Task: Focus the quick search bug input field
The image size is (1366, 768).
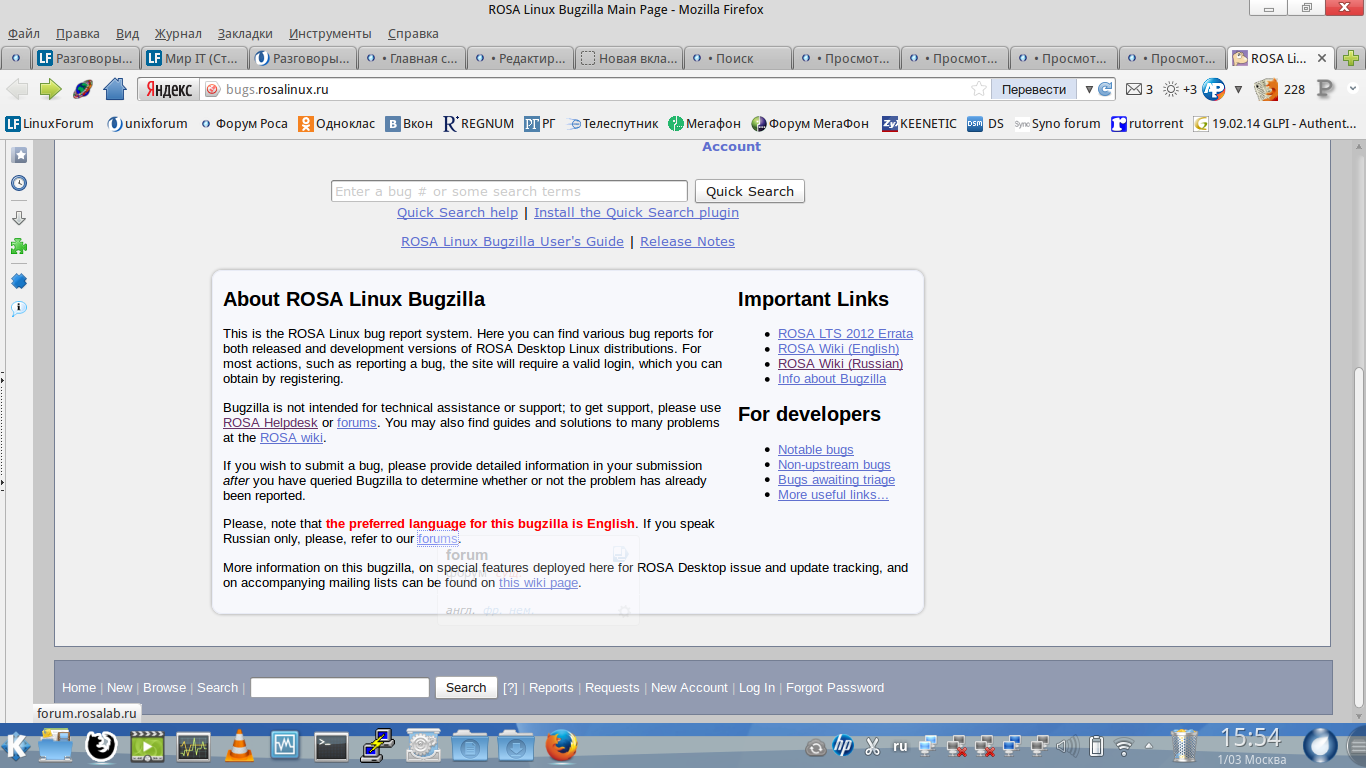Action: (509, 191)
